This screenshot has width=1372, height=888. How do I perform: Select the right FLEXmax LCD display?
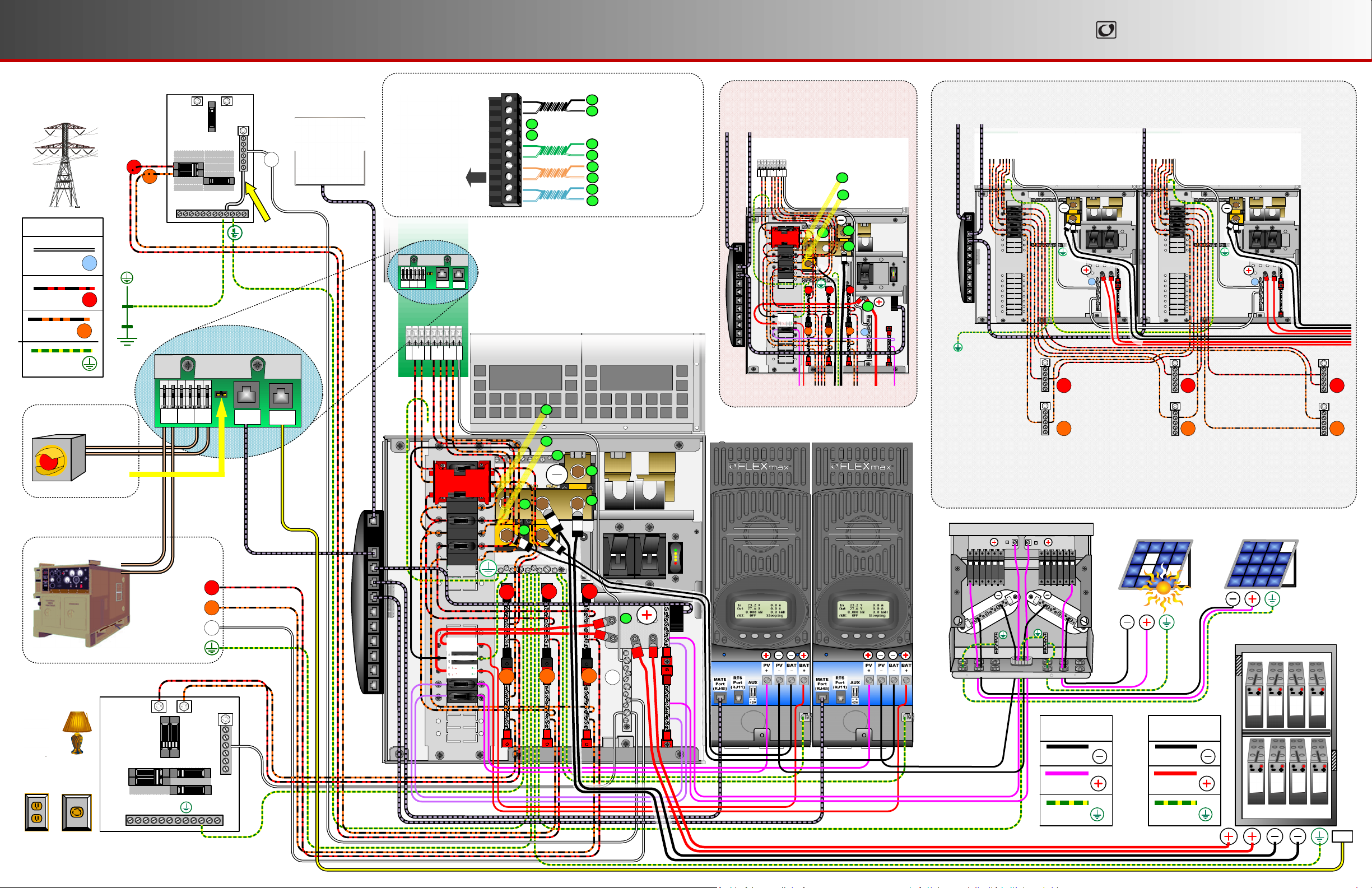pos(862,611)
